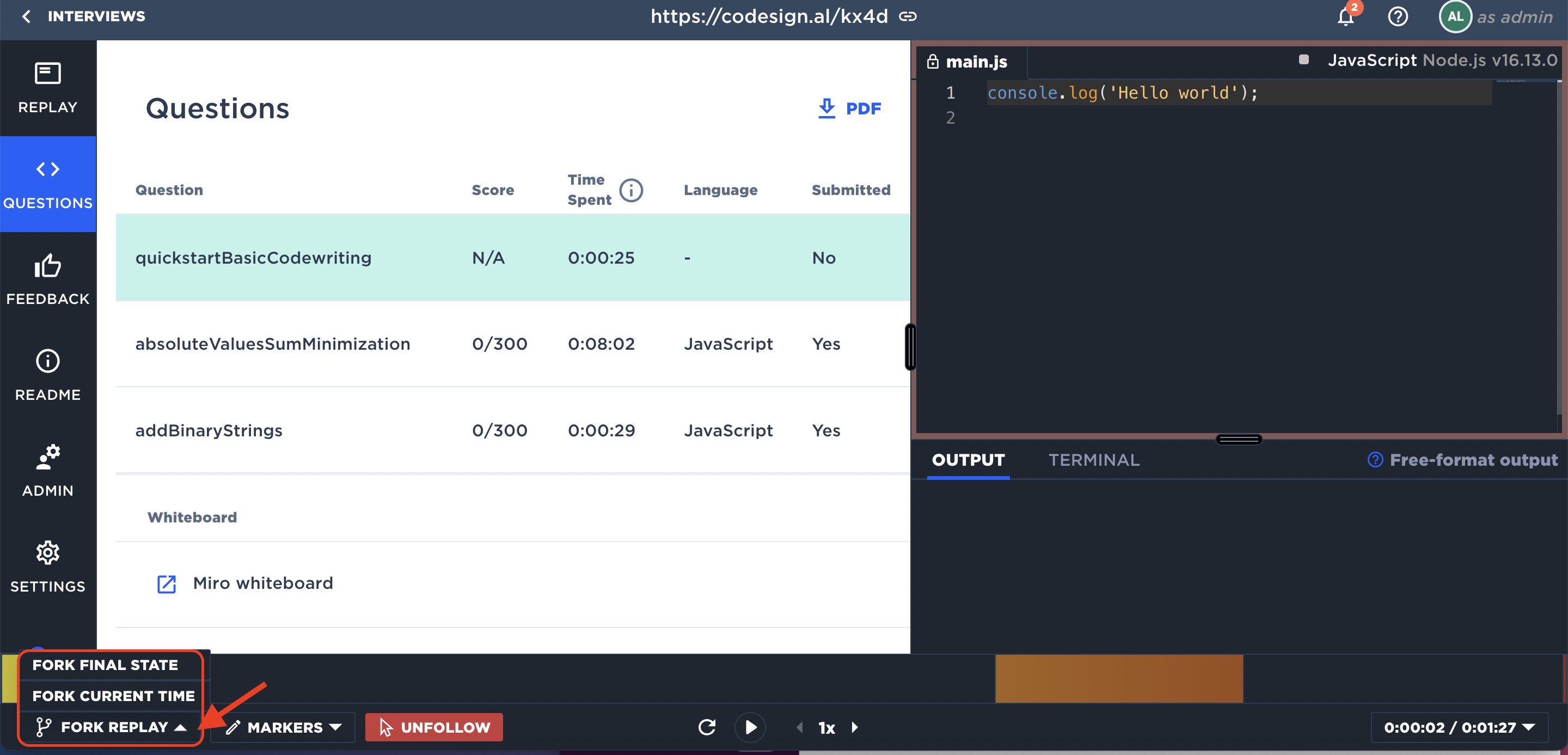Open the Questions sidebar panel
The image size is (1568, 755).
(x=48, y=184)
